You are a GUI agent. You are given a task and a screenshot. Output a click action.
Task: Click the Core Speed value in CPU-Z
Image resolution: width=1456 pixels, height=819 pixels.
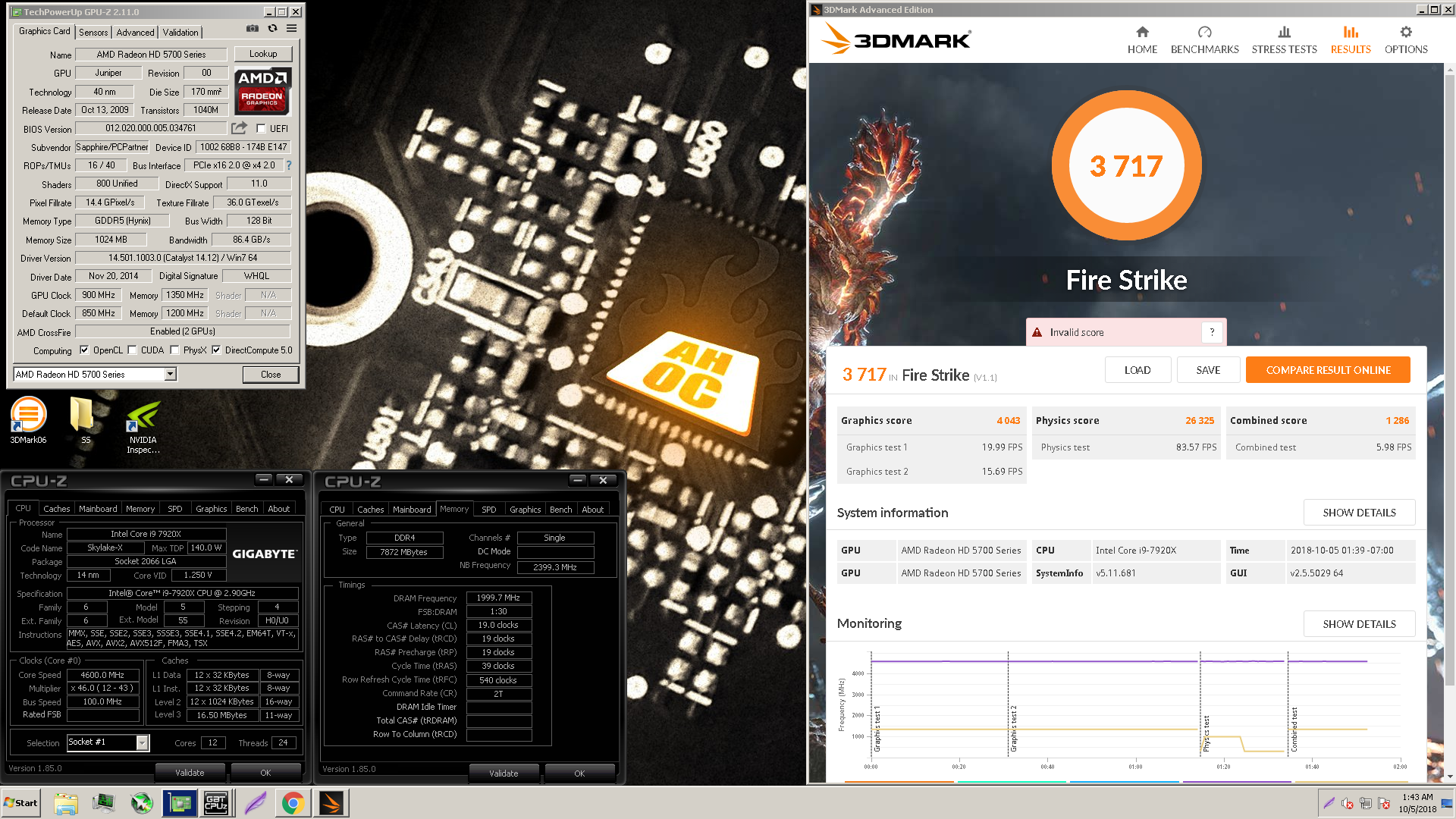pyautogui.click(x=102, y=675)
